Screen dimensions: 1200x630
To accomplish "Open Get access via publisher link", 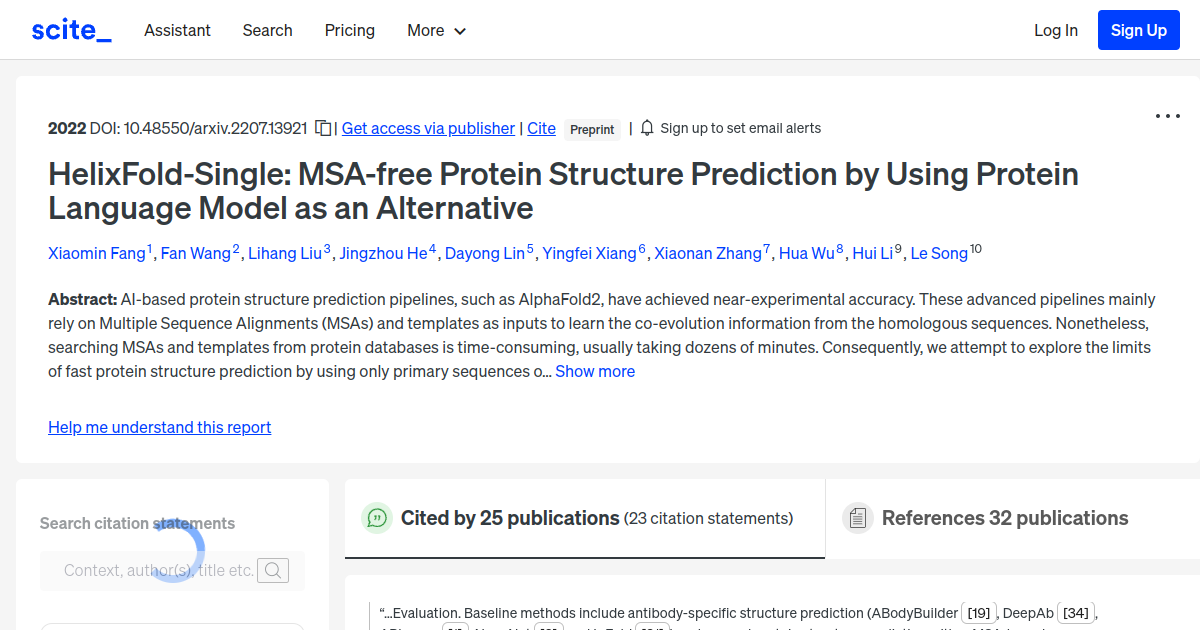I will 428,128.
